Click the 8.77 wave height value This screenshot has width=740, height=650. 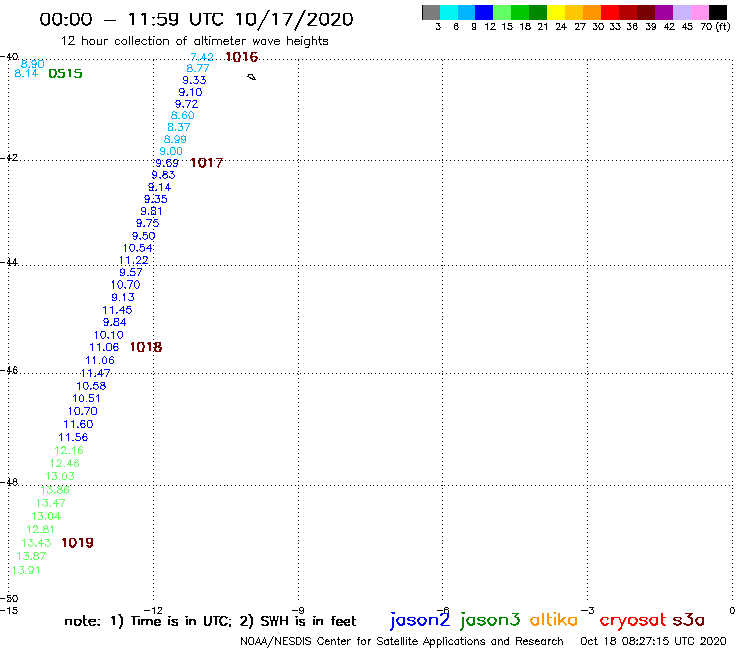(x=198, y=68)
